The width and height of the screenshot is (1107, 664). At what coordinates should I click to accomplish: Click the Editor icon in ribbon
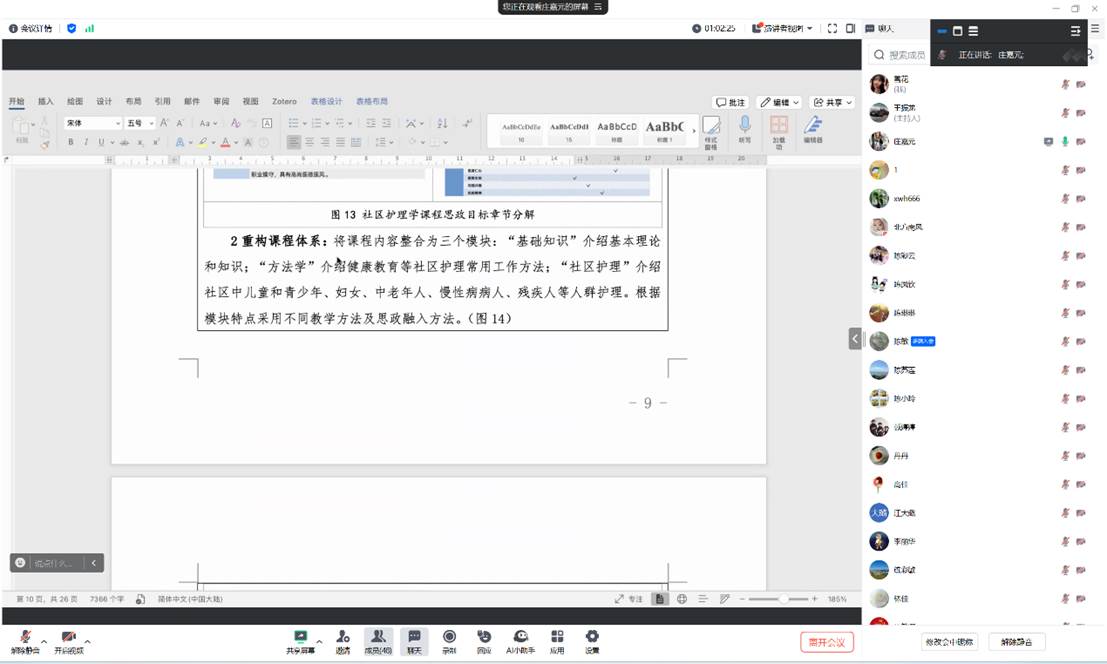(x=813, y=130)
